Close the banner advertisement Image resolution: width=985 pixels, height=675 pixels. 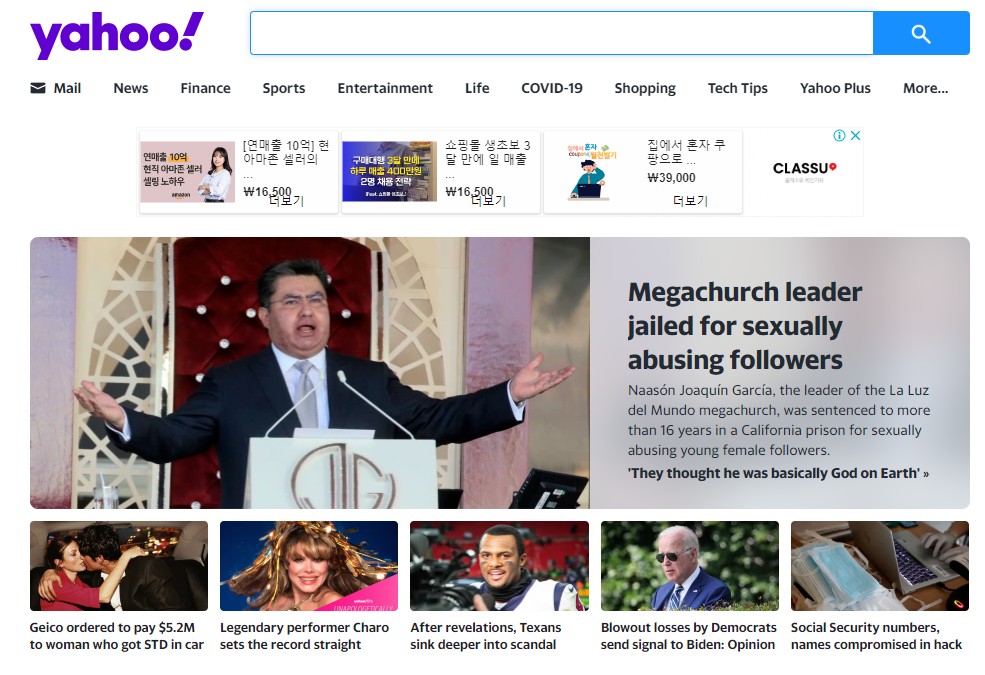(x=855, y=136)
